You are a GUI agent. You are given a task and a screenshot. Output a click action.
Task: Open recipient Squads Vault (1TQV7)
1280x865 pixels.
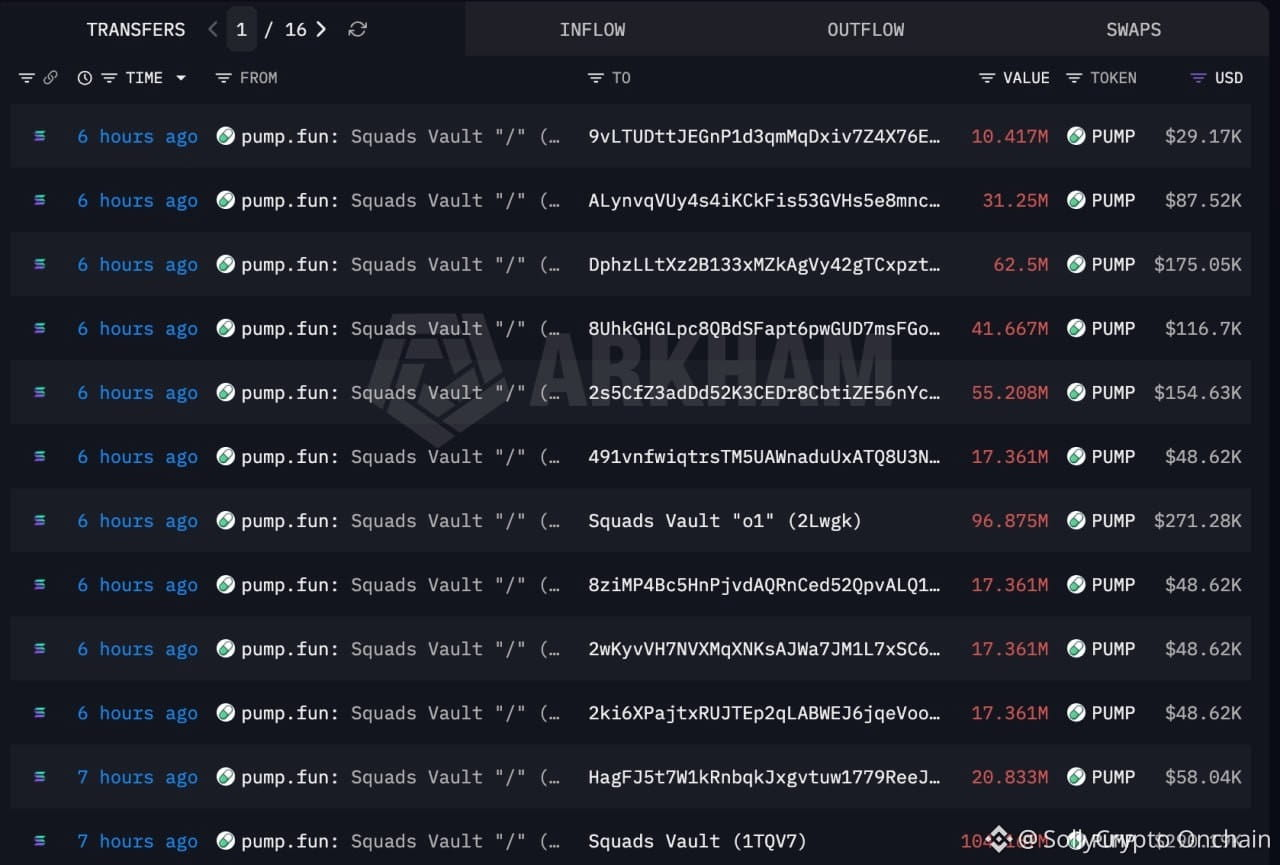point(697,841)
